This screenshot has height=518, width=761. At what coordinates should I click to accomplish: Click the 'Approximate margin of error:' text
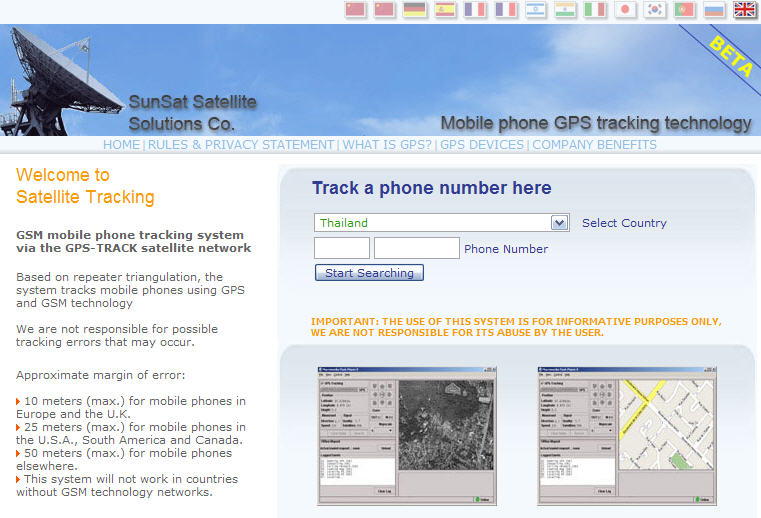tap(100, 375)
